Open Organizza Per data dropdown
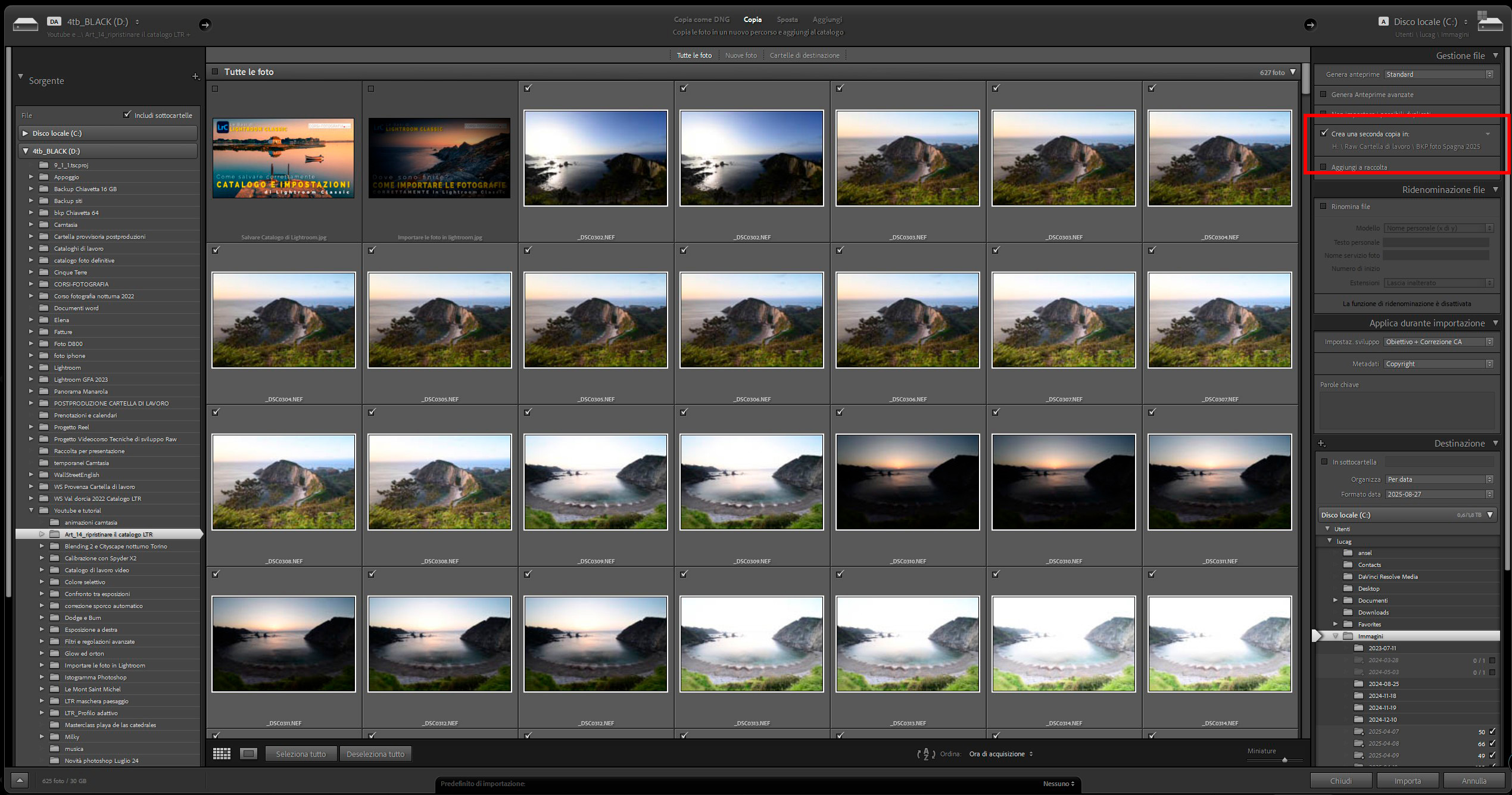Screen dimensions: 1512x795 [x=1439, y=479]
